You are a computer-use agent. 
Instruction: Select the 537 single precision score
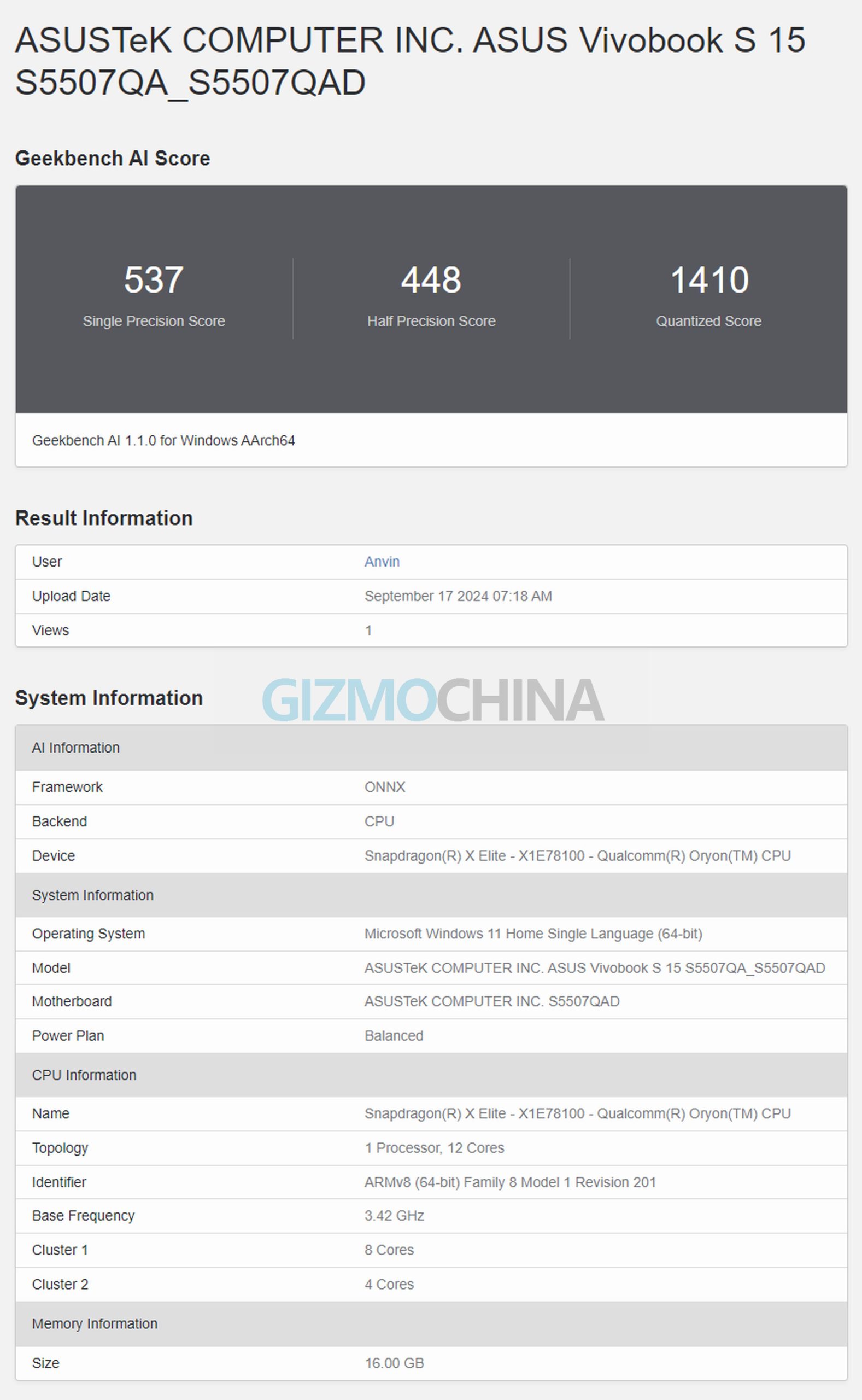coord(154,280)
